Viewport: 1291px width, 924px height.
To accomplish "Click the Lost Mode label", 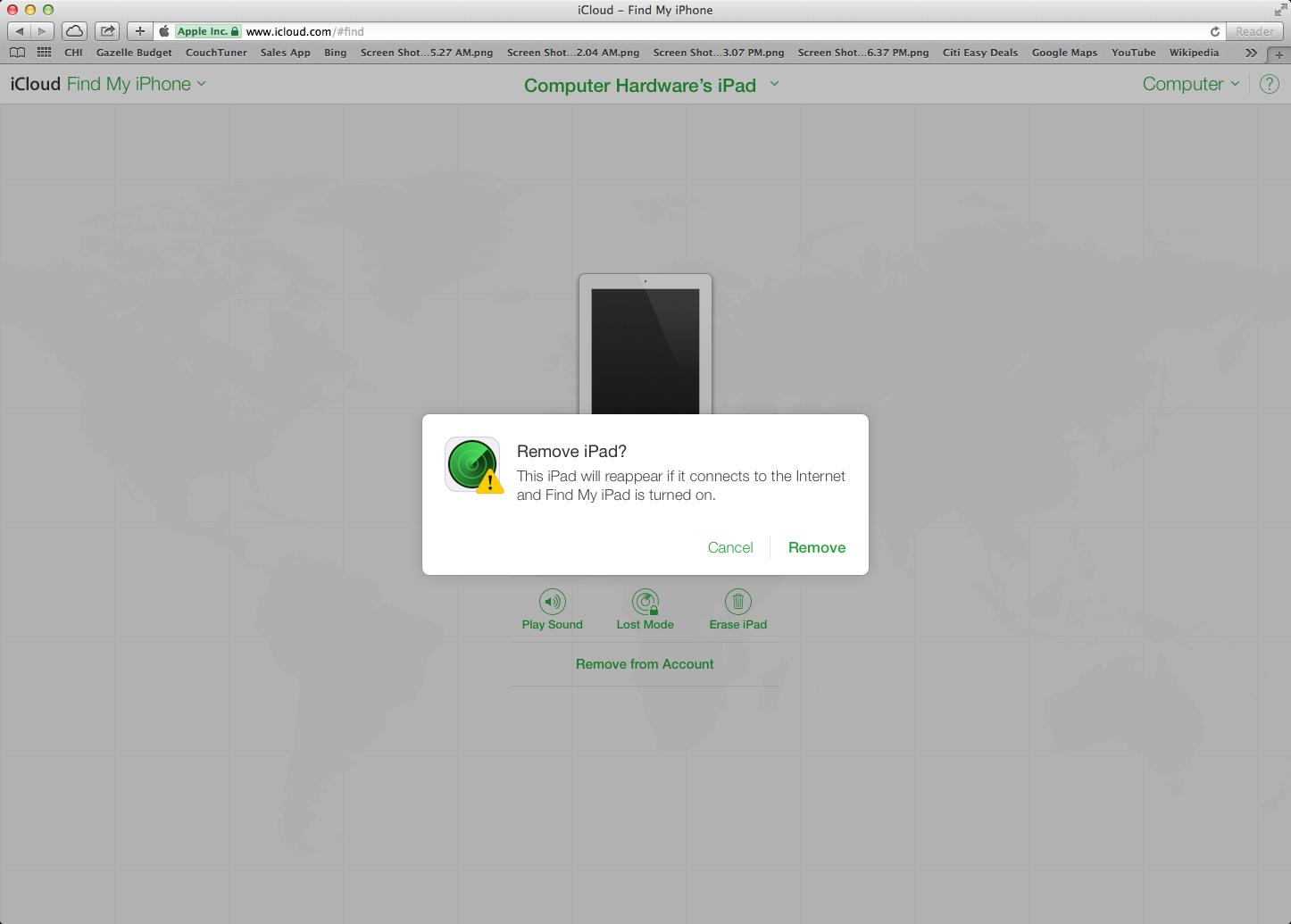I will pyautogui.click(x=645, y=625).
